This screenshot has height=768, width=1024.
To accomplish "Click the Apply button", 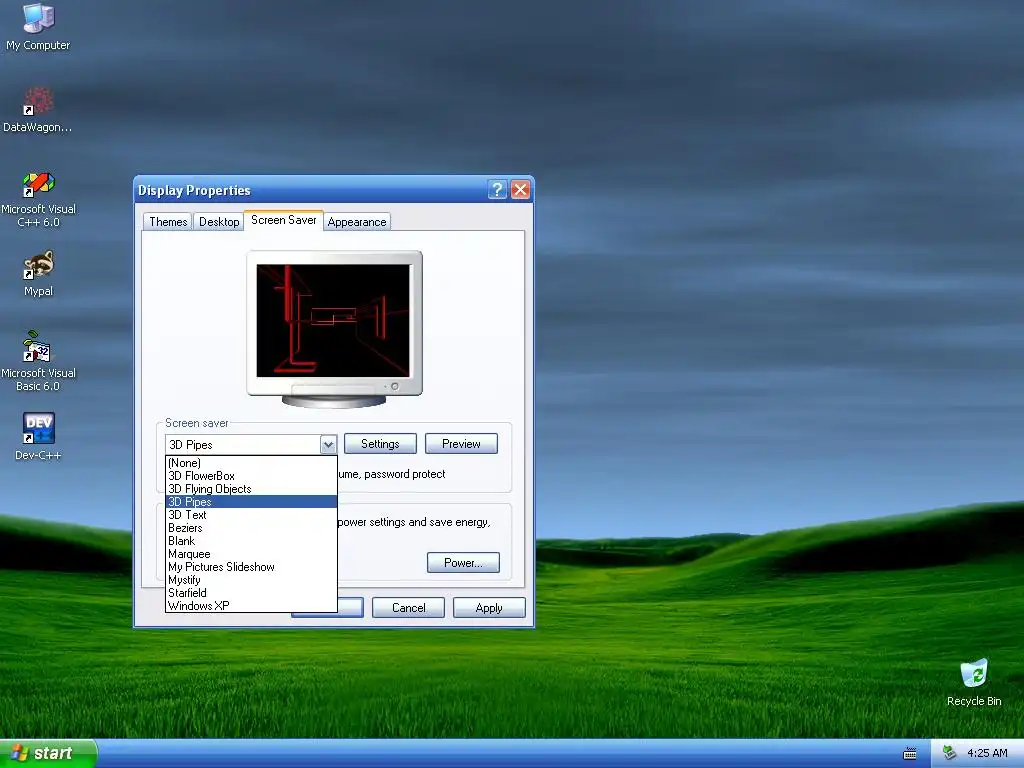I will pos(489,608).
